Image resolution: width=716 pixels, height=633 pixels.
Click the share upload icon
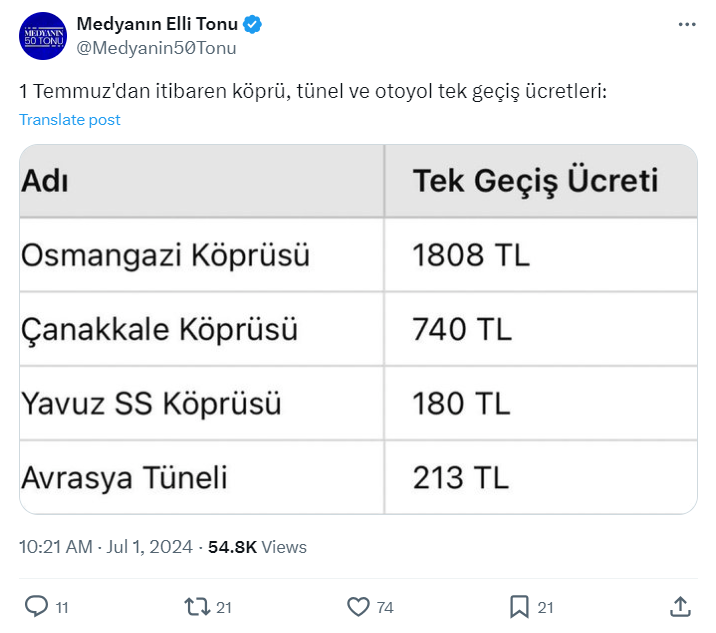(680, 606)
